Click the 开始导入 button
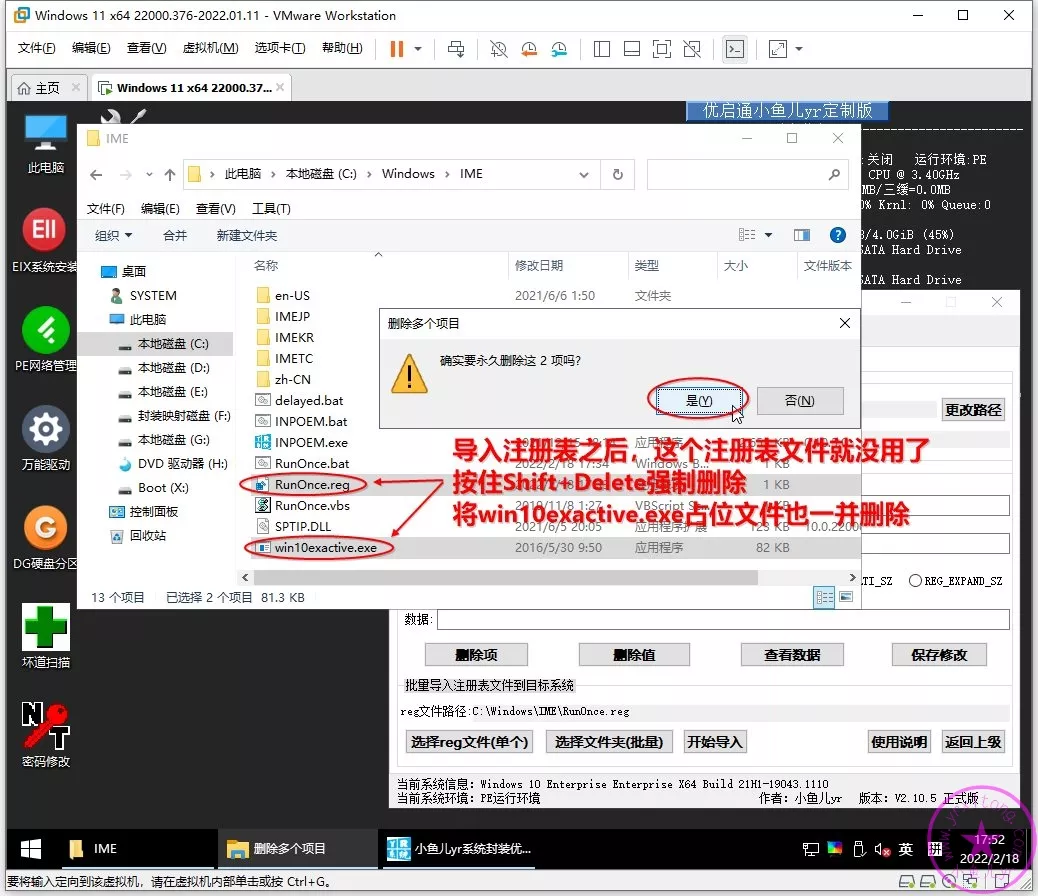This screenshot has width=1038, height=896. (715, 742)
